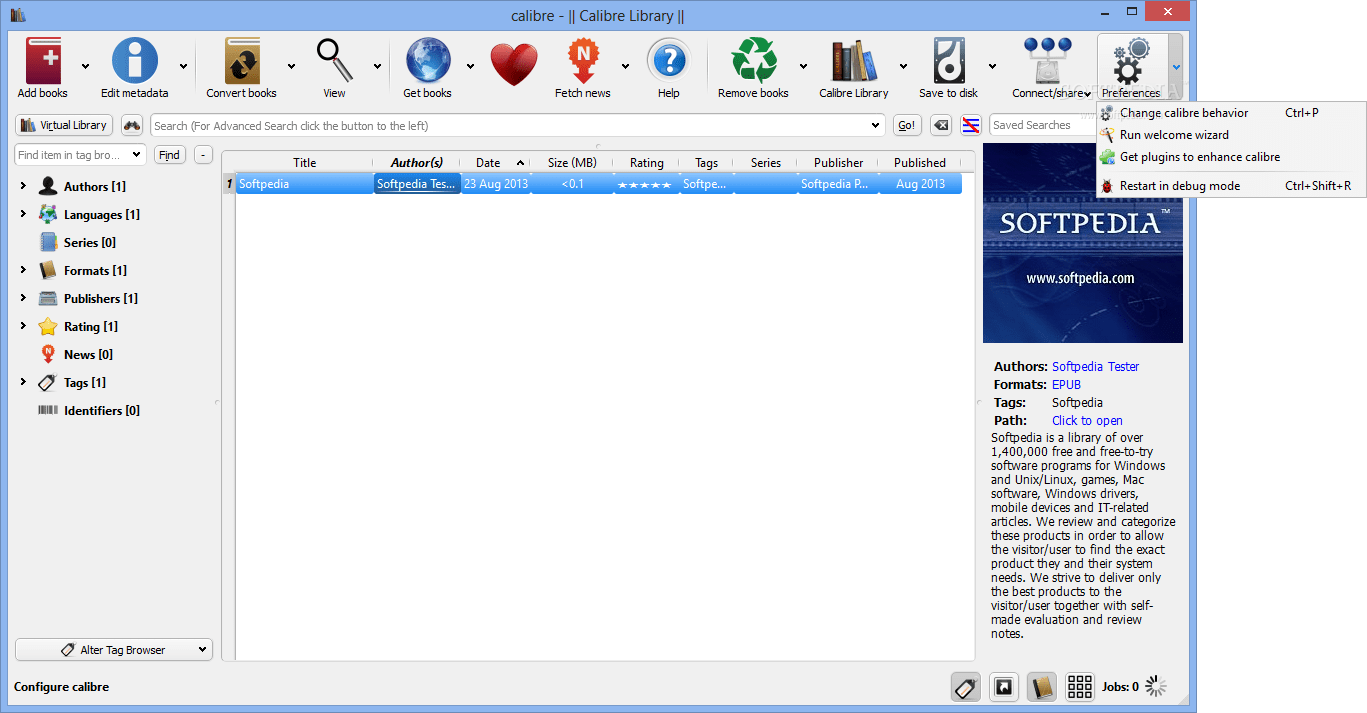Open the Alter Tag Browser dropdown
Screen dimensions: 1367x713
coord(113,649)
